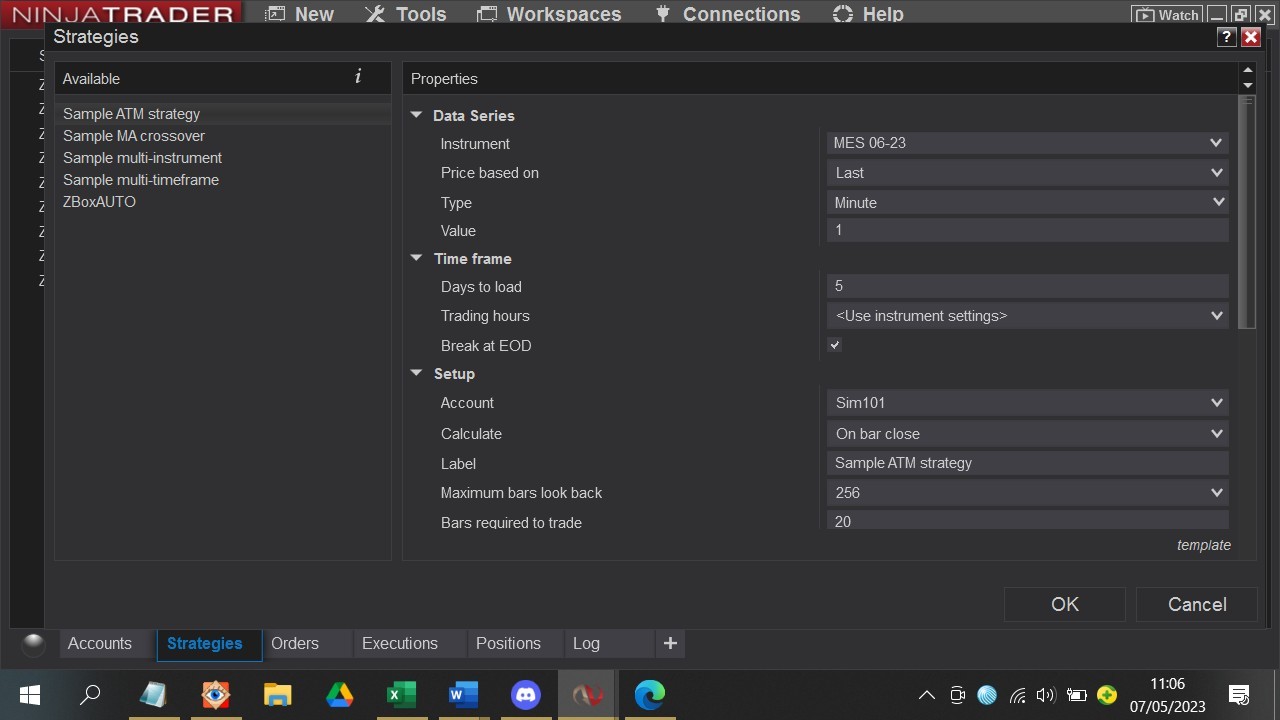Screen dimensions: 1280x720
Task: Open the Trading hours dropdown
Action: 1028,316
